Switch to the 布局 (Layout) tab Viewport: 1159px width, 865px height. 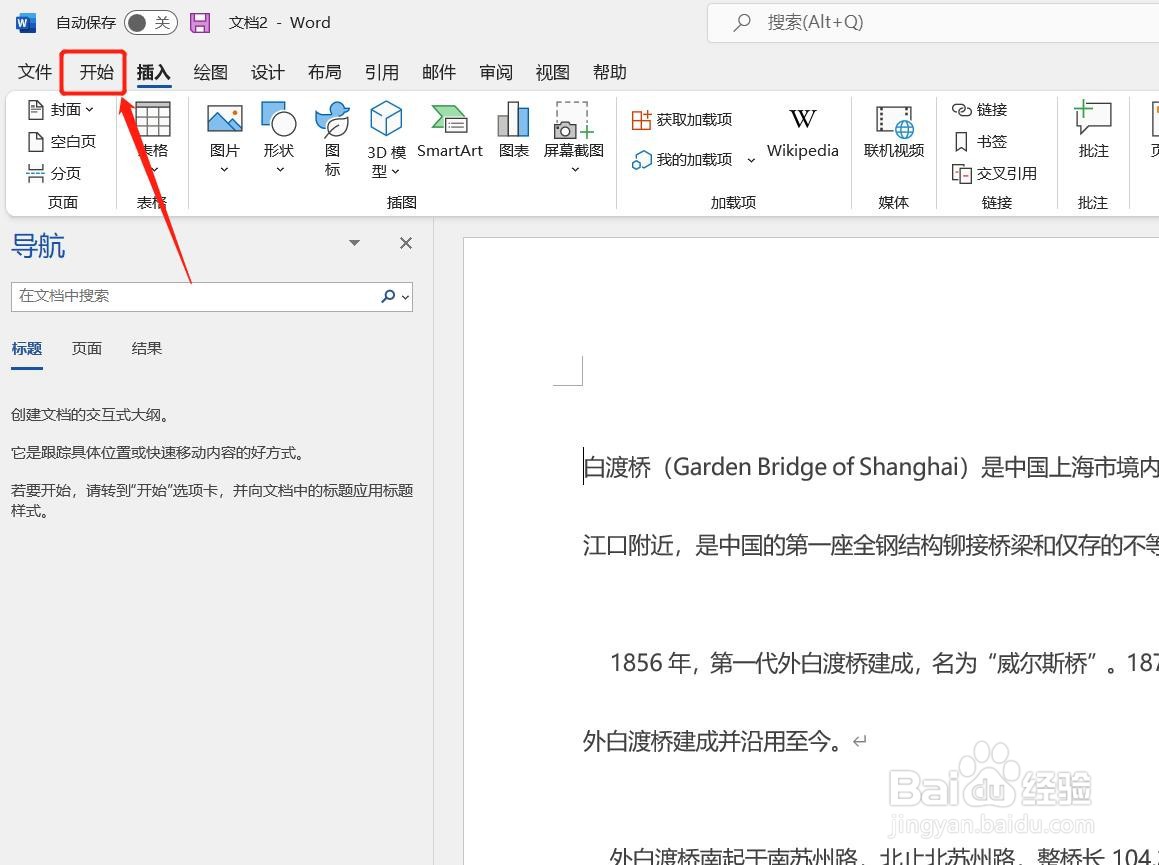[x=324, y=72]
